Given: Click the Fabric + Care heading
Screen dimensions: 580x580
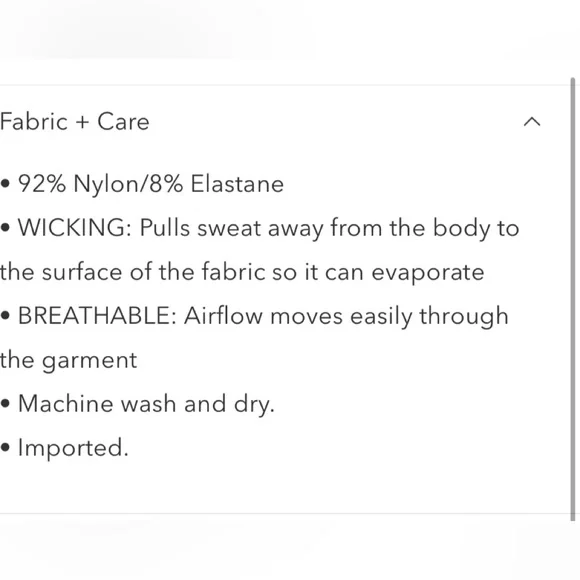Looking at the screenshot, I should click(75, 122).
